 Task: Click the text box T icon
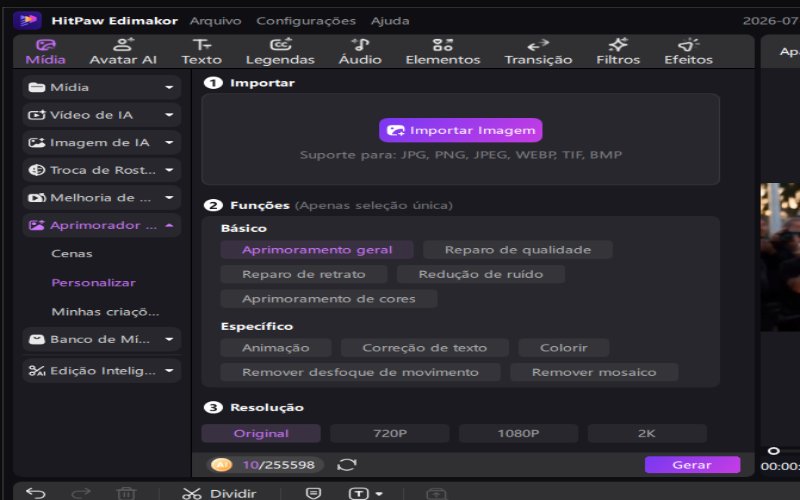(x=358, y=493)
